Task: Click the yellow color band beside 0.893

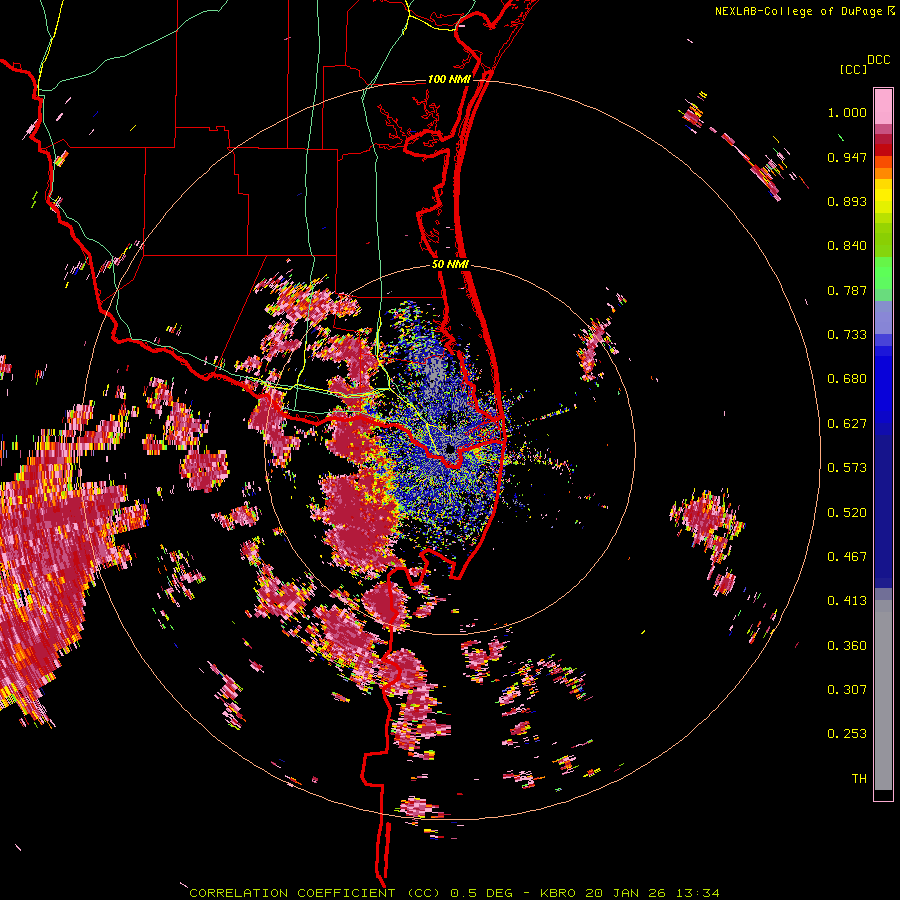Action: coord(883,201)
